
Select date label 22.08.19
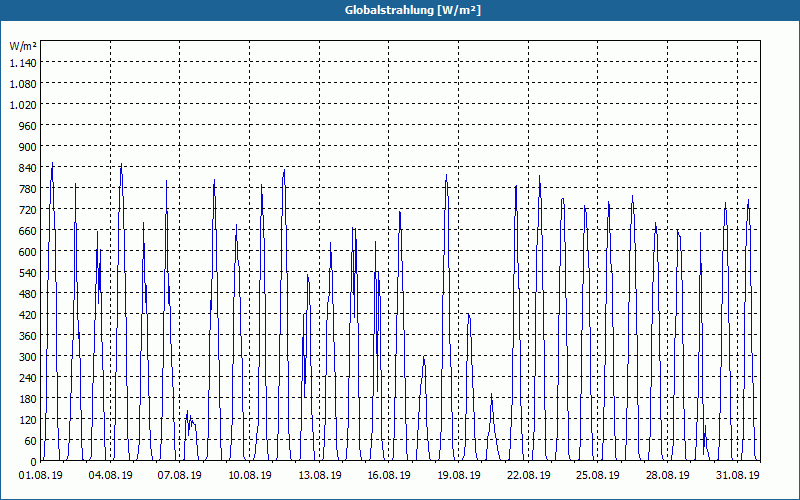point(529,475)
